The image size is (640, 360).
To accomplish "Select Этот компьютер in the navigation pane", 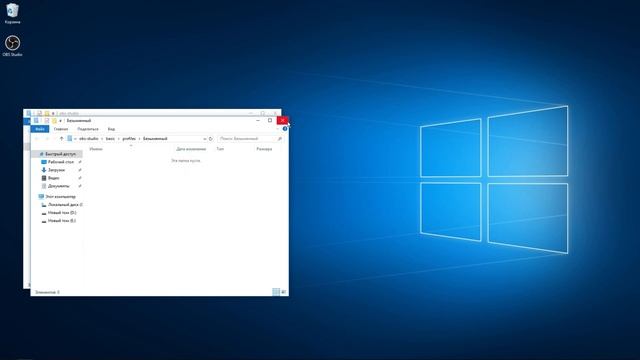I will [x=60, y=196].
